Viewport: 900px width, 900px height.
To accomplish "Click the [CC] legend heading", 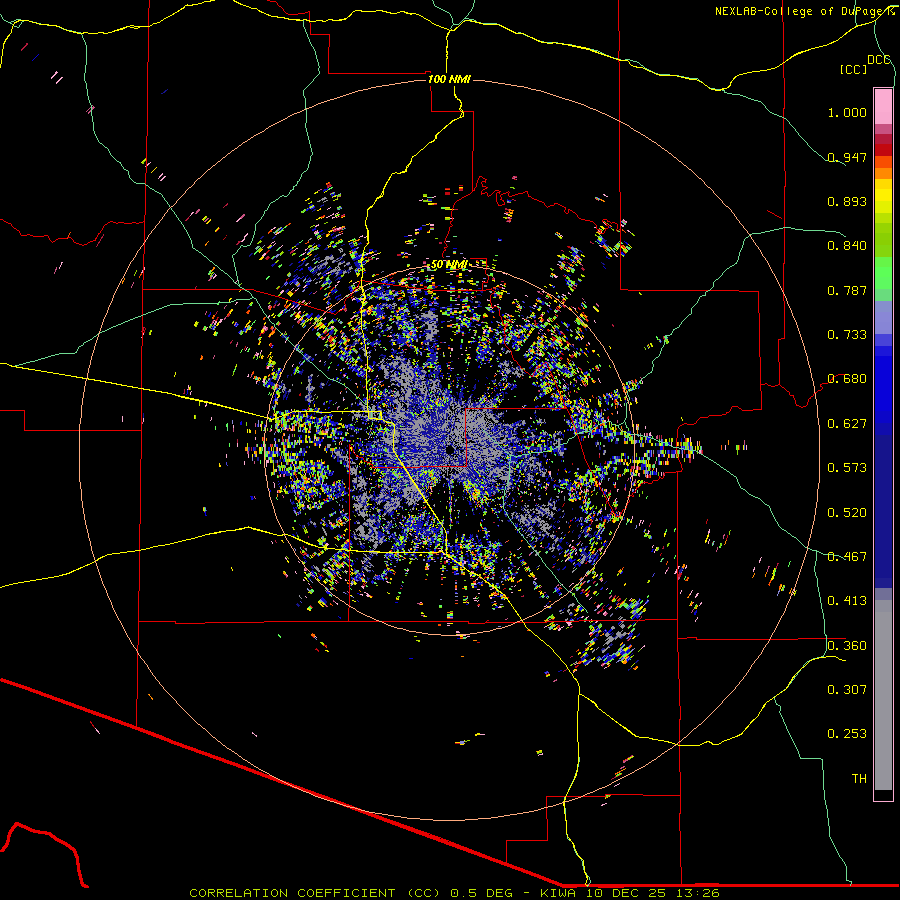I will (853, 69).
